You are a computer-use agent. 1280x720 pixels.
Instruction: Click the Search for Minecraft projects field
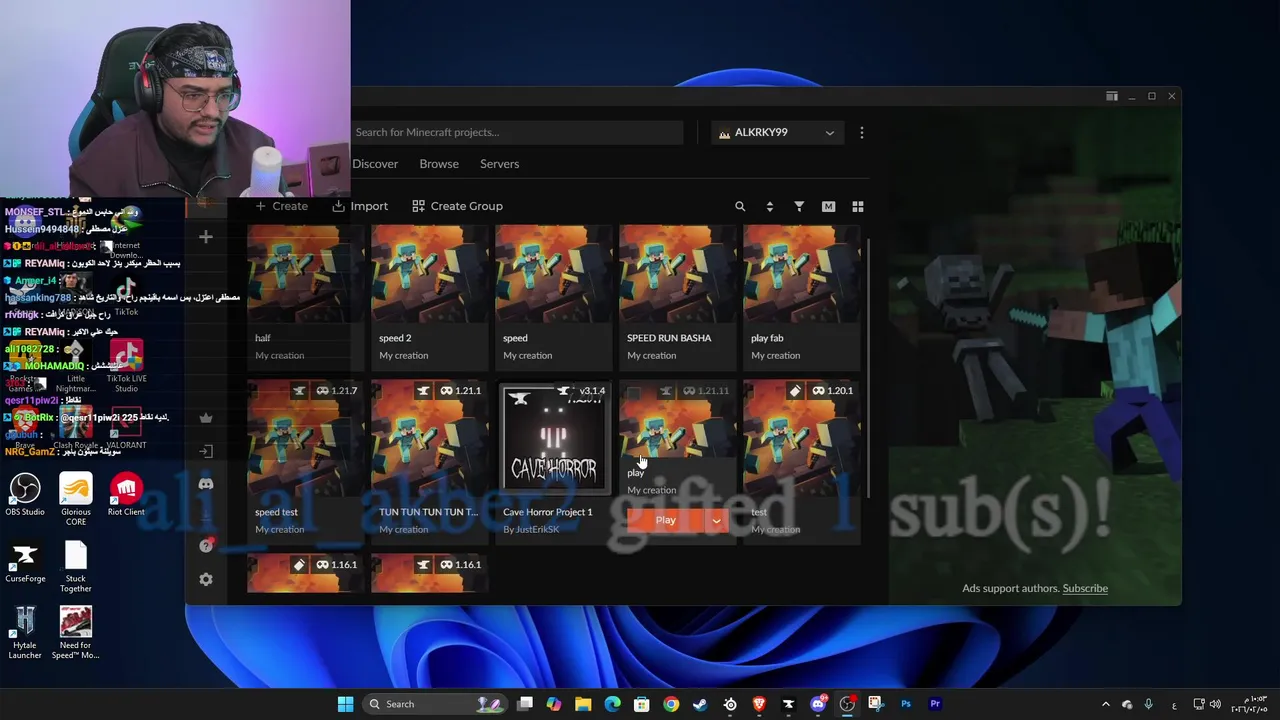[517, 132]
